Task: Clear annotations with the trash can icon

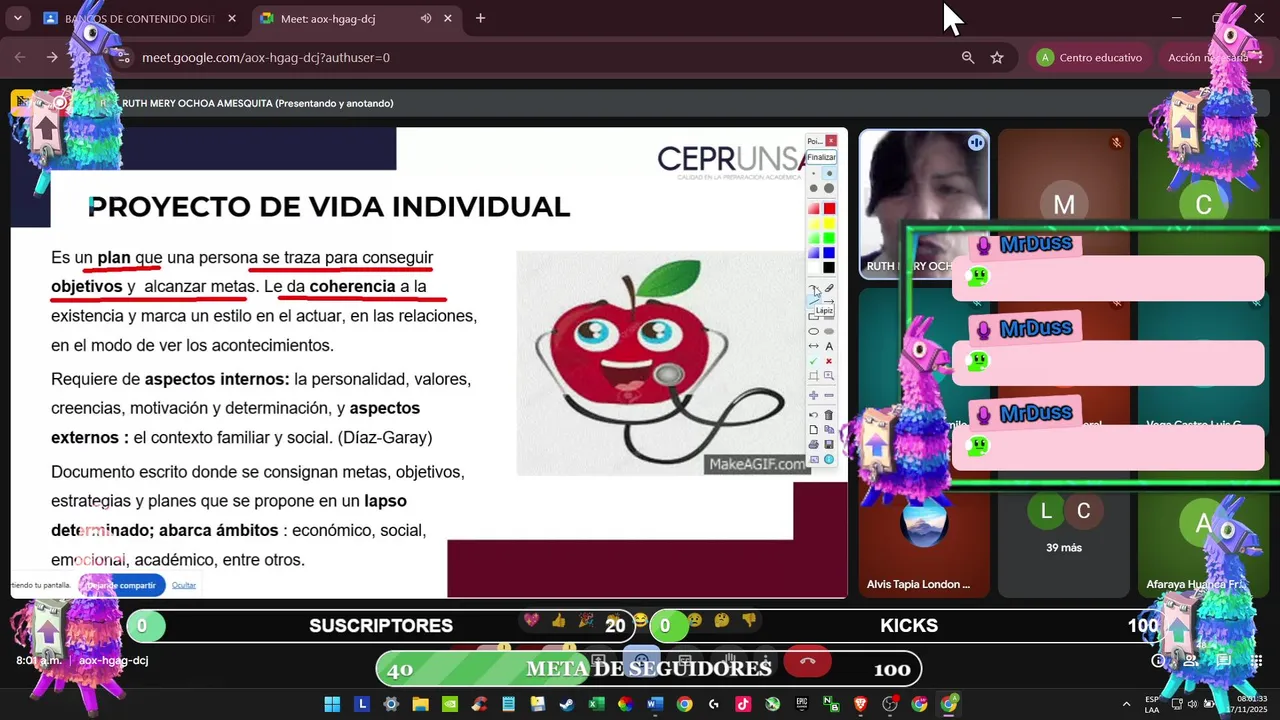Action: click(829, 416)
